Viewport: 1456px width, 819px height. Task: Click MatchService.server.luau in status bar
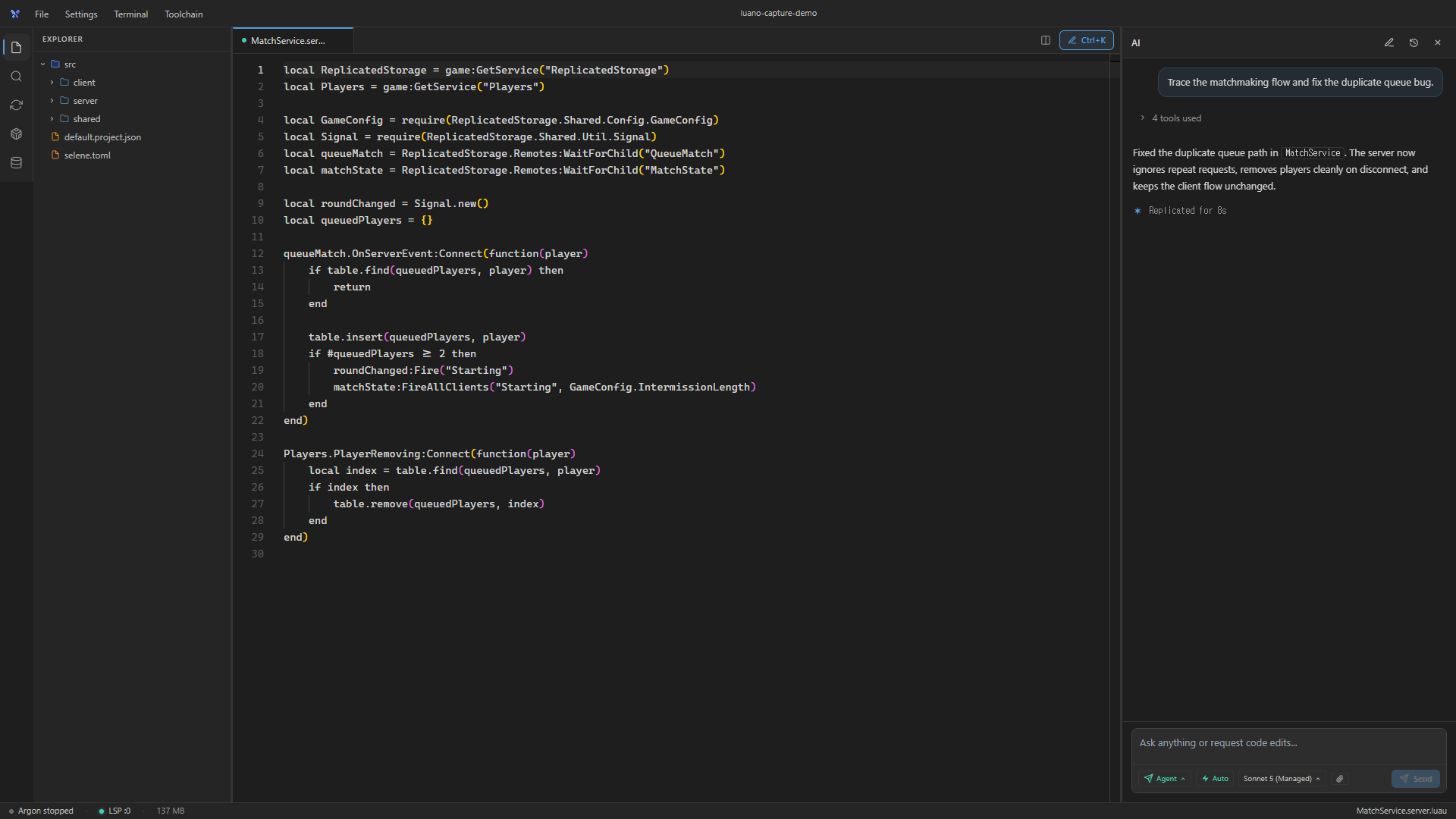pos(1401,811)
